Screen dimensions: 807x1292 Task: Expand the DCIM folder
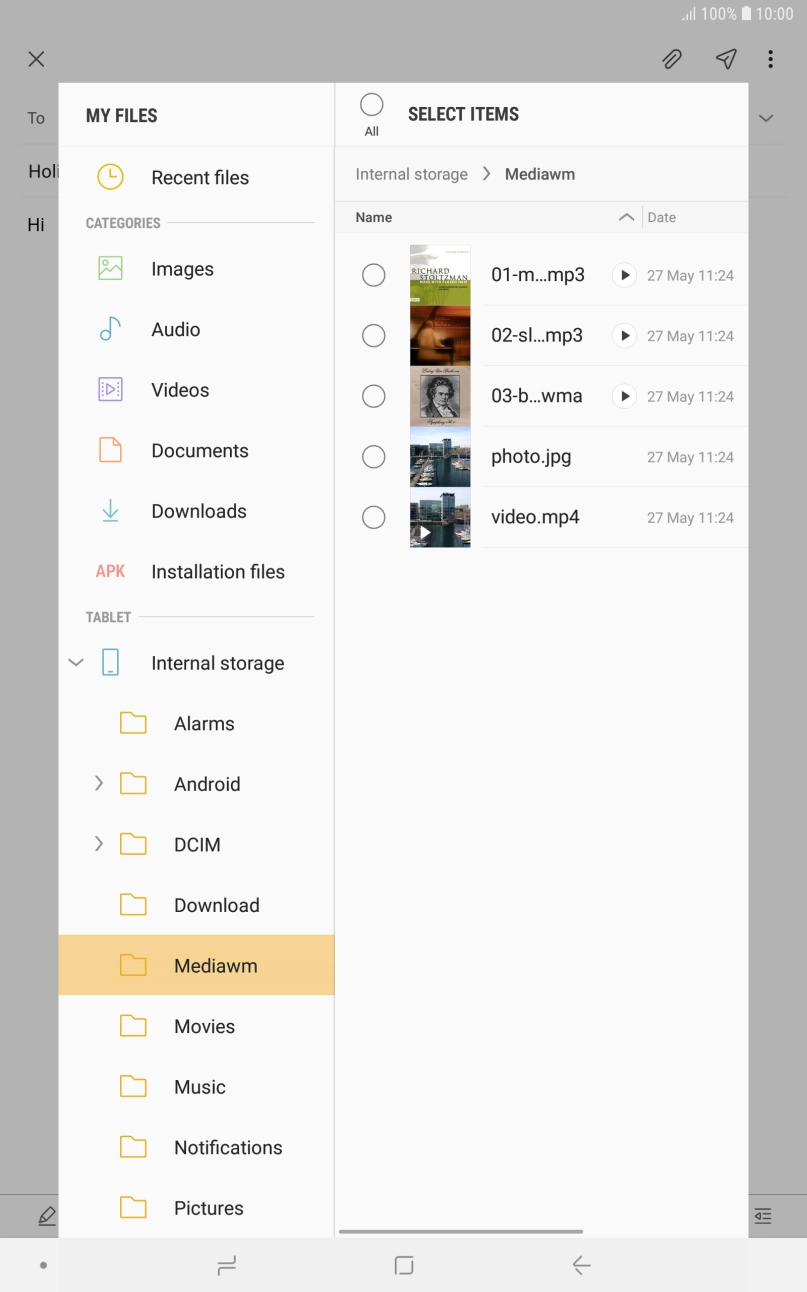98,844
